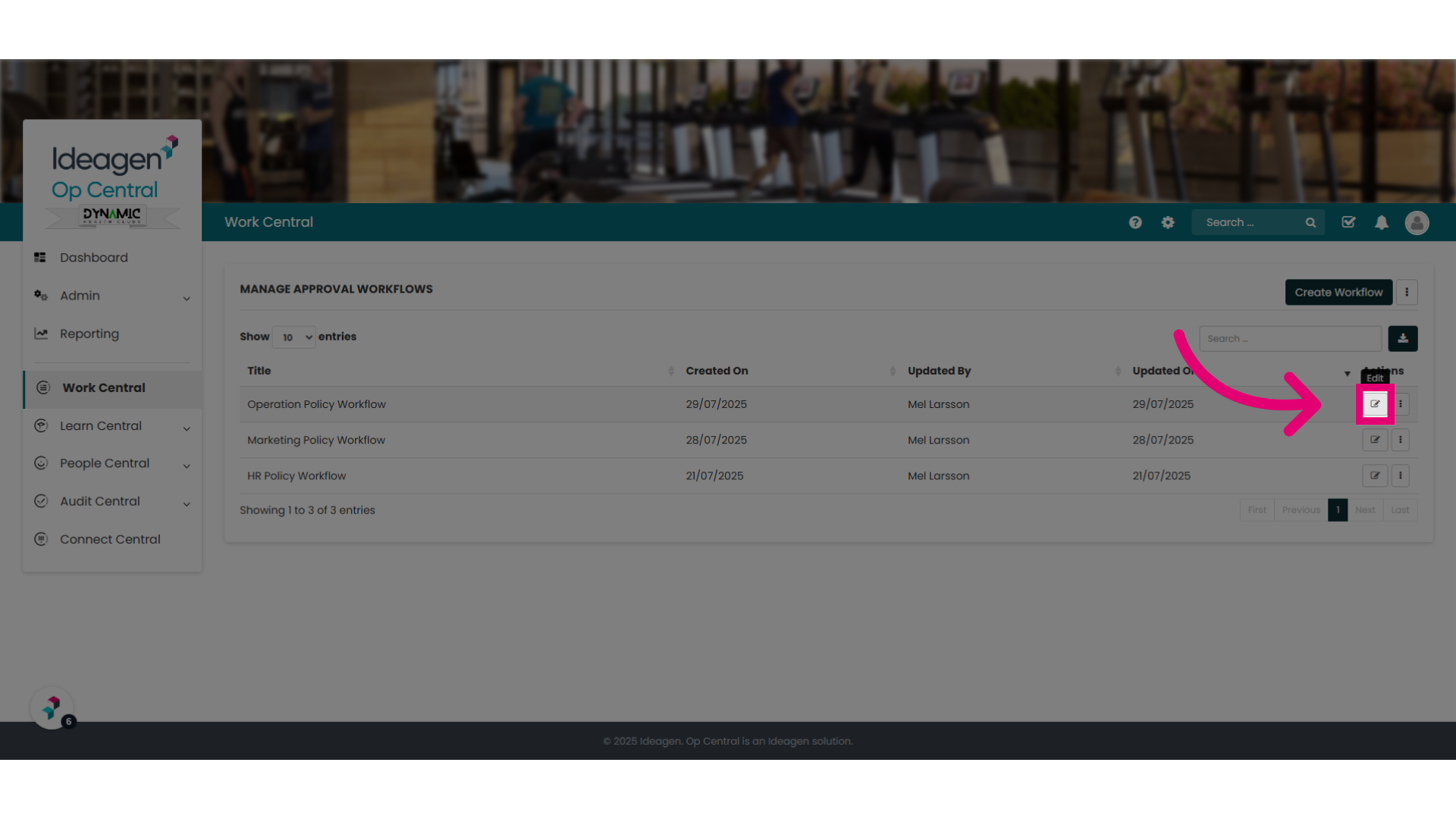Click Mel Larsson in Operation Policy row
This screenshot has height=819, width=1456.
click(938, 404)
